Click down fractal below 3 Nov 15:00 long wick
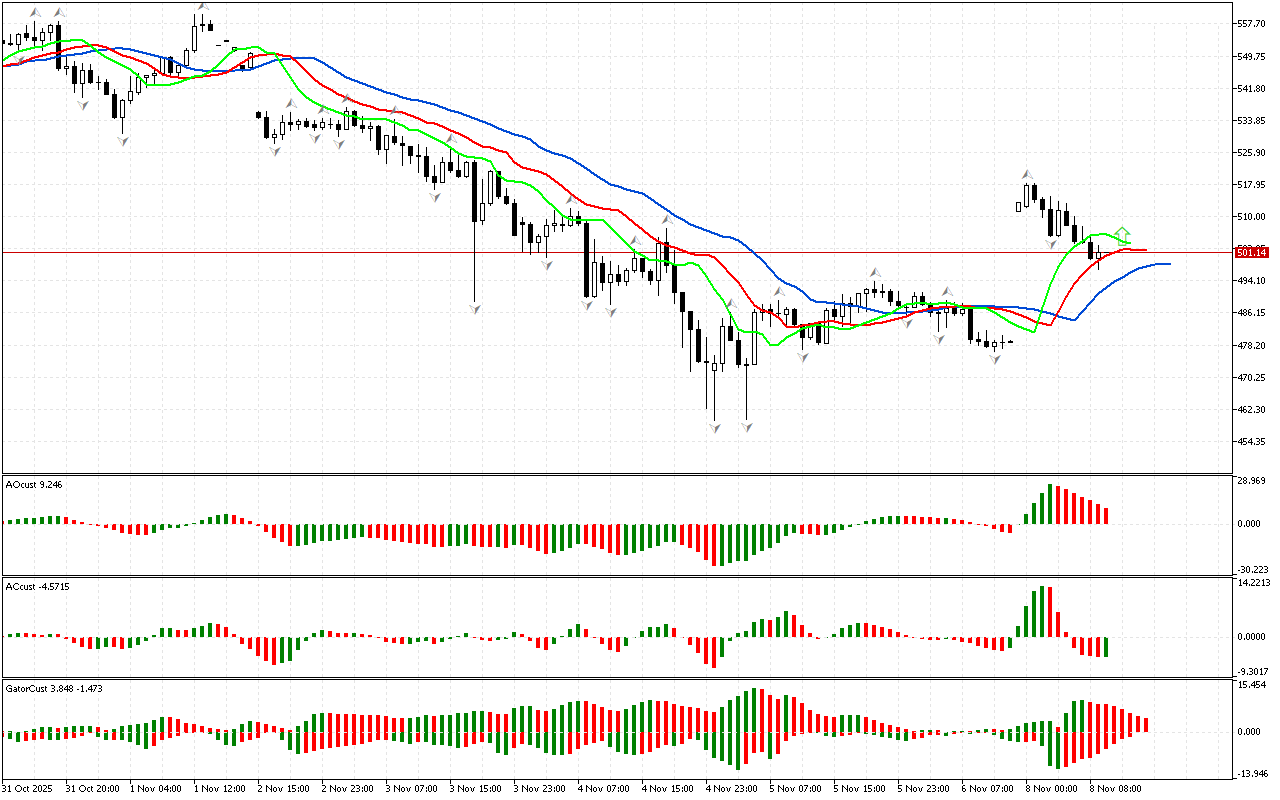1280x800 pixels. [474, 310]
